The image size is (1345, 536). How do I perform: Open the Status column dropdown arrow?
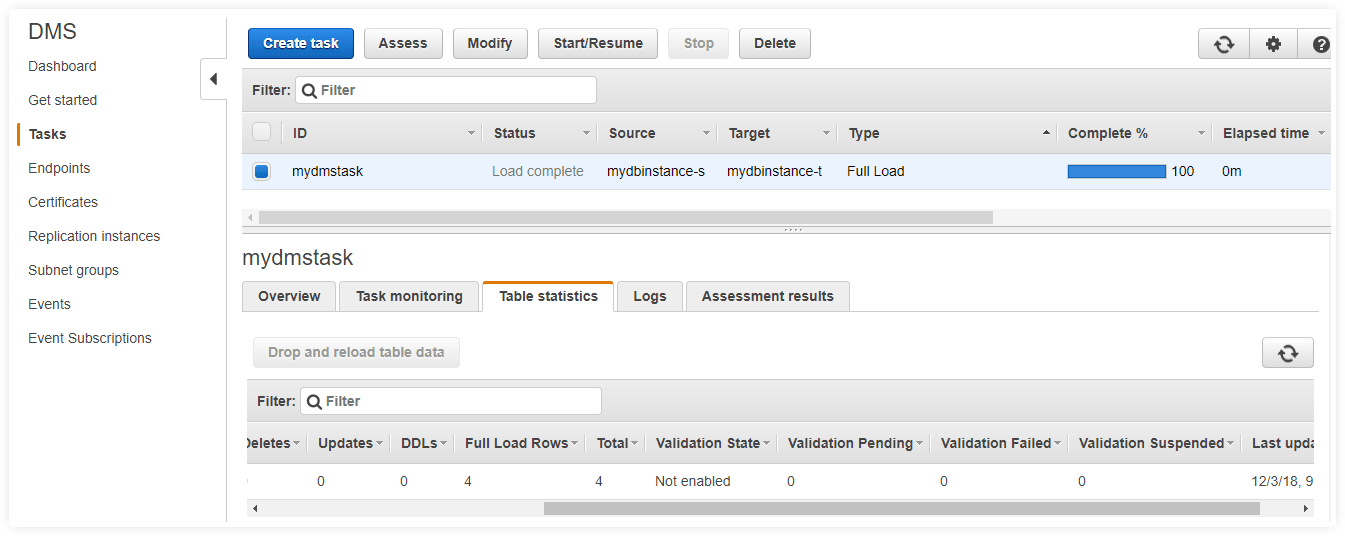coord(587,134)
